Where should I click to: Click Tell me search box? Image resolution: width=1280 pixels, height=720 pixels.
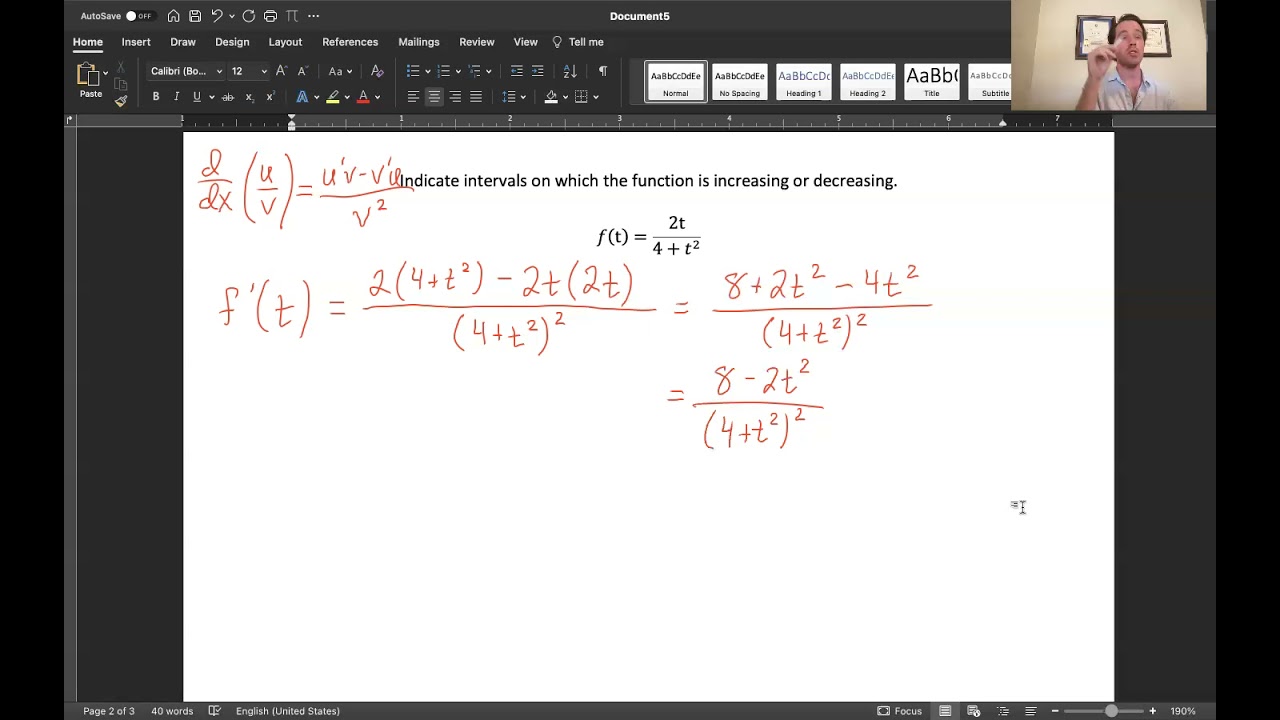(578, 42)
